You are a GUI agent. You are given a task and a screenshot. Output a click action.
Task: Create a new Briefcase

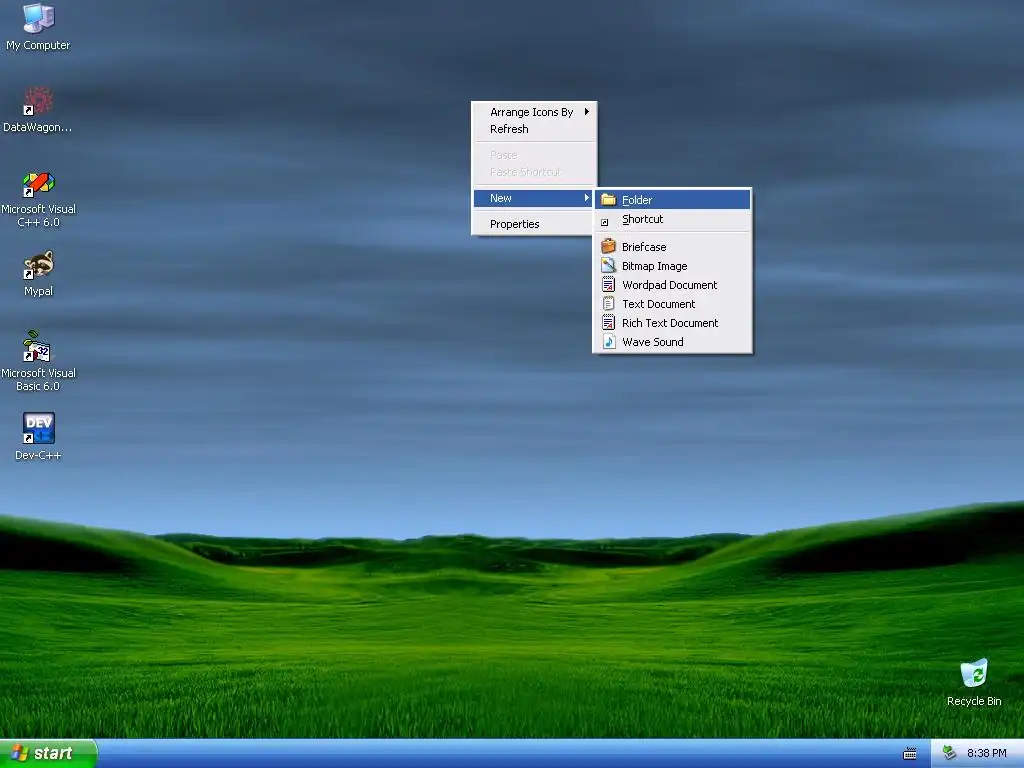pos(672,247)
